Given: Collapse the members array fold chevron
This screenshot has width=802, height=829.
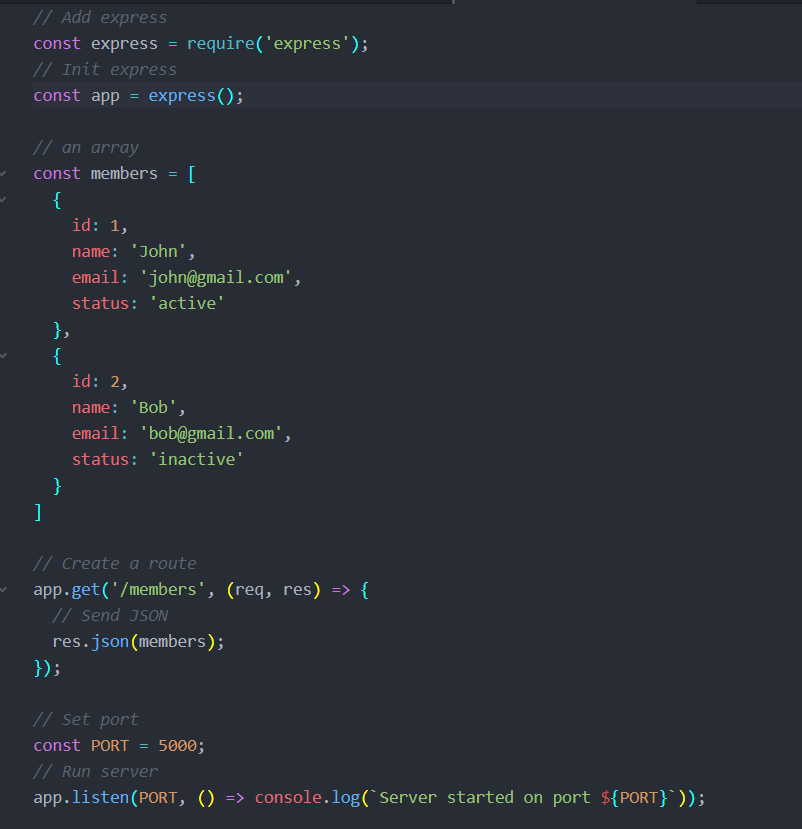Looking at the screenshot, I should 3,174.
